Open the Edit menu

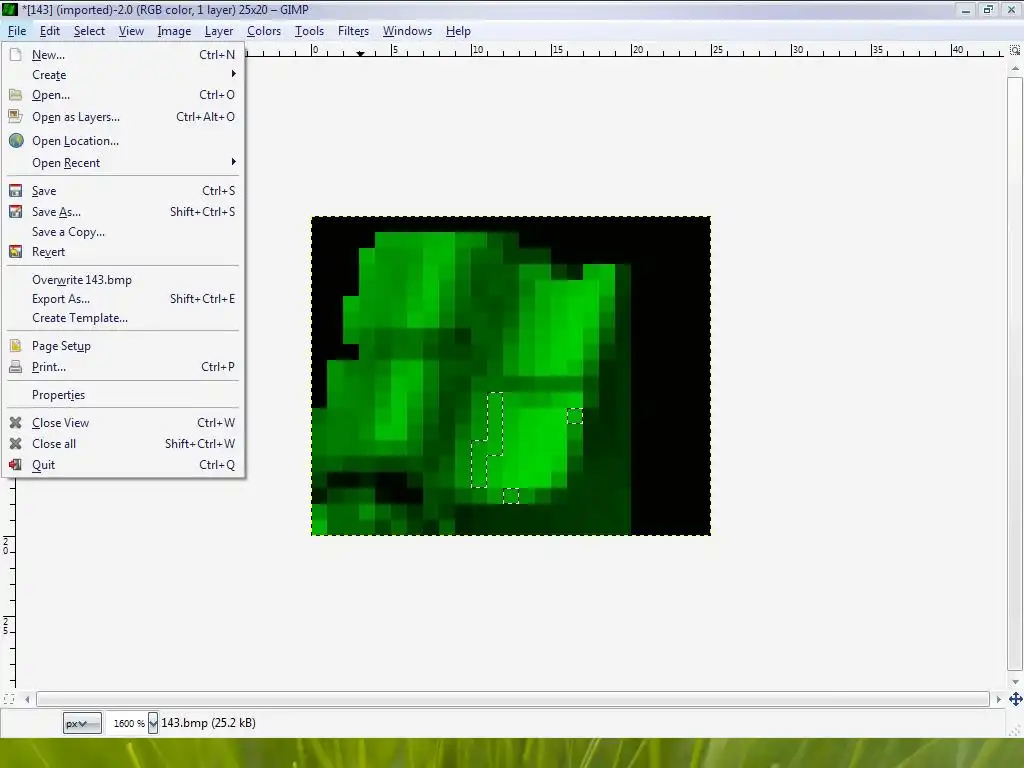(x=50, y=31)
